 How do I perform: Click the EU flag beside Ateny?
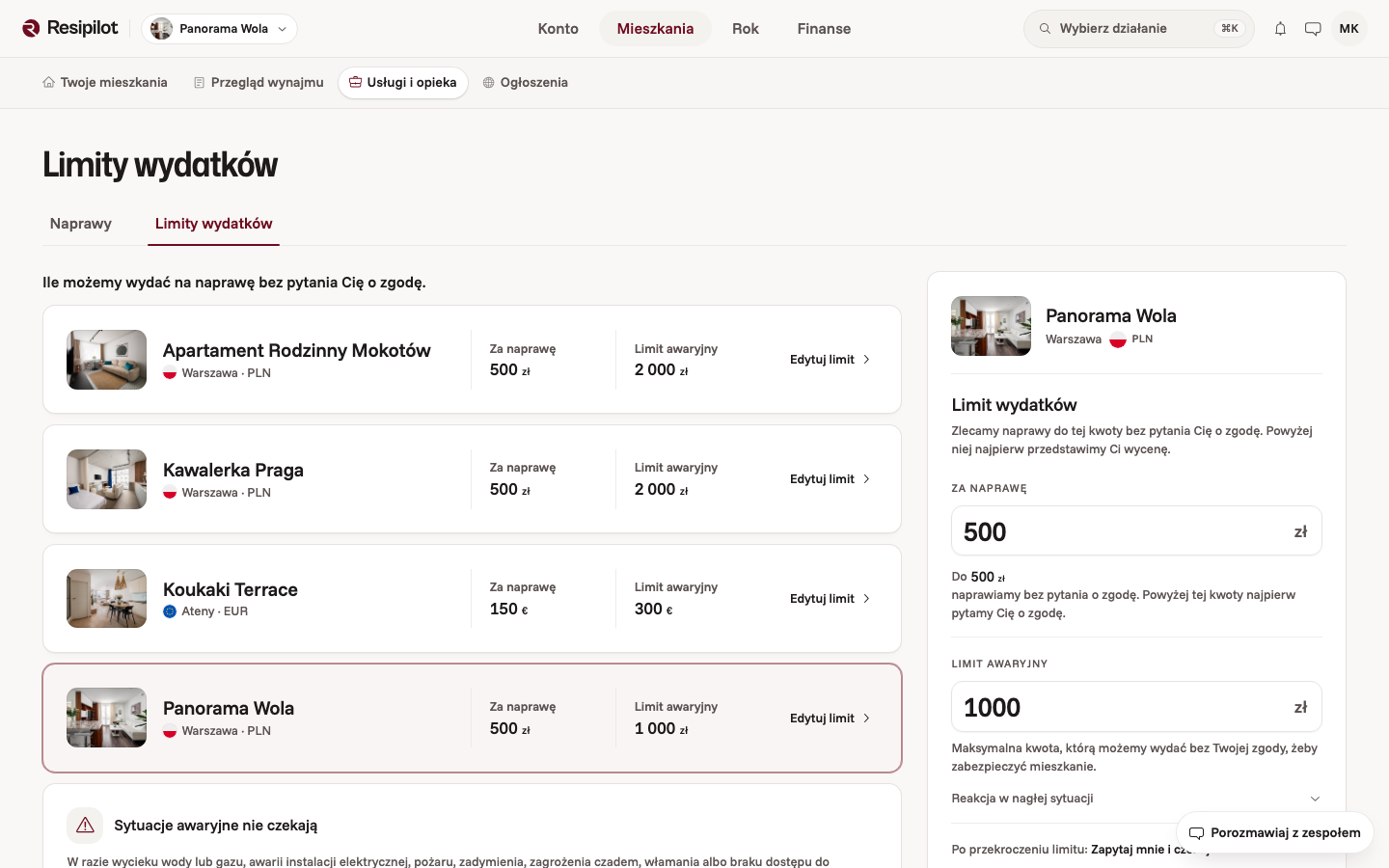170,611
